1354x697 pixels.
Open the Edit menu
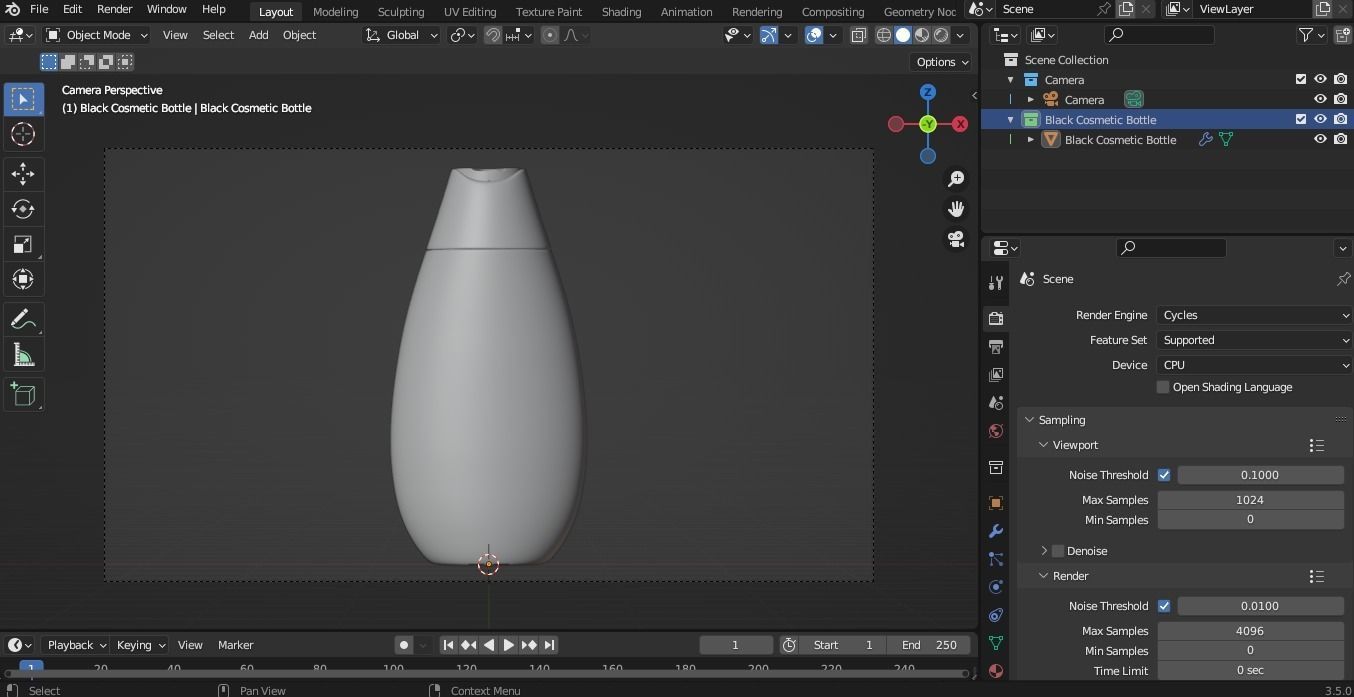pyautogui.click(x=73, y=9)
